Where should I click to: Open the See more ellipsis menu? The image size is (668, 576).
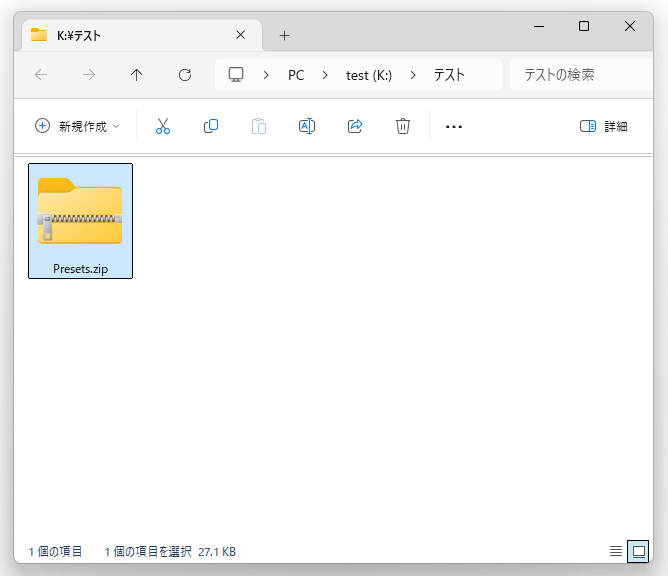[x=454, y=127]
